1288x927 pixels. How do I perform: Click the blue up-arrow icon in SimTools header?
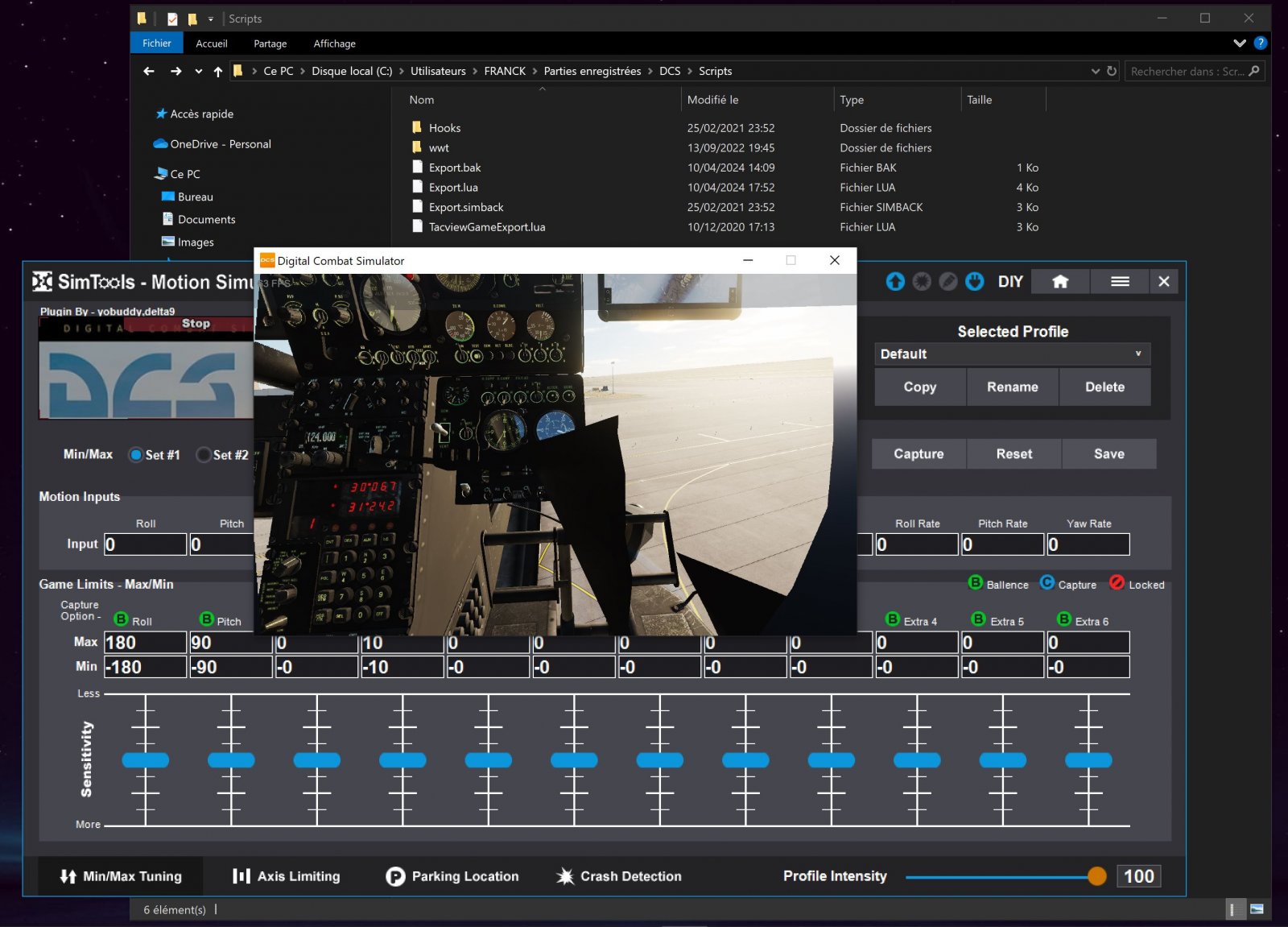coord(895,281)
